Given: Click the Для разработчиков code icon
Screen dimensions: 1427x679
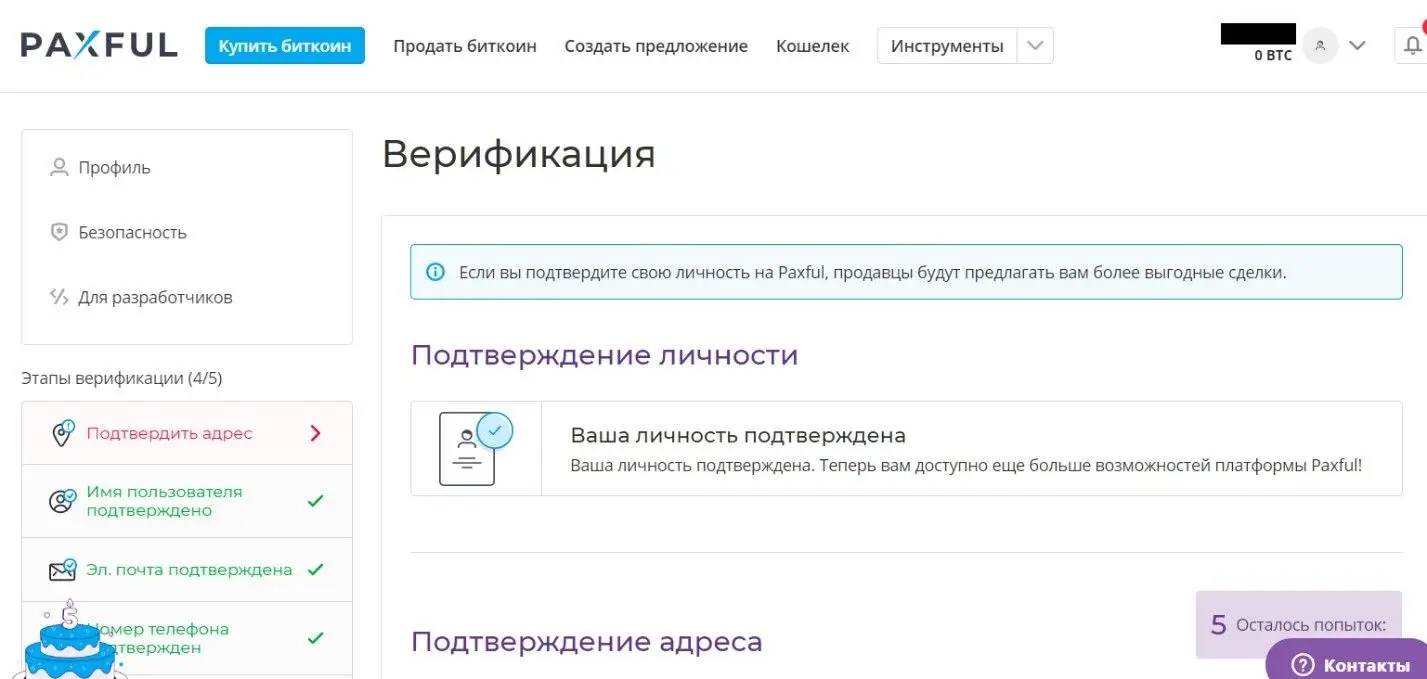Looking at the screenshot, I should (x=59, y=297).
